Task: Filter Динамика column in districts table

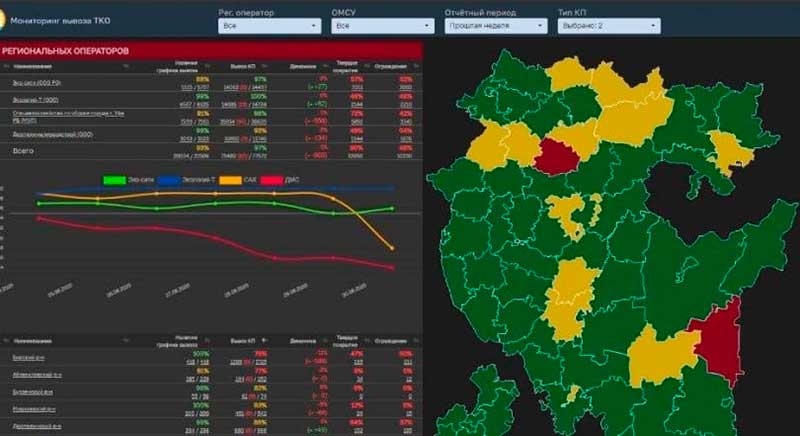Action: pyautogui.click(x=327, y=341)
